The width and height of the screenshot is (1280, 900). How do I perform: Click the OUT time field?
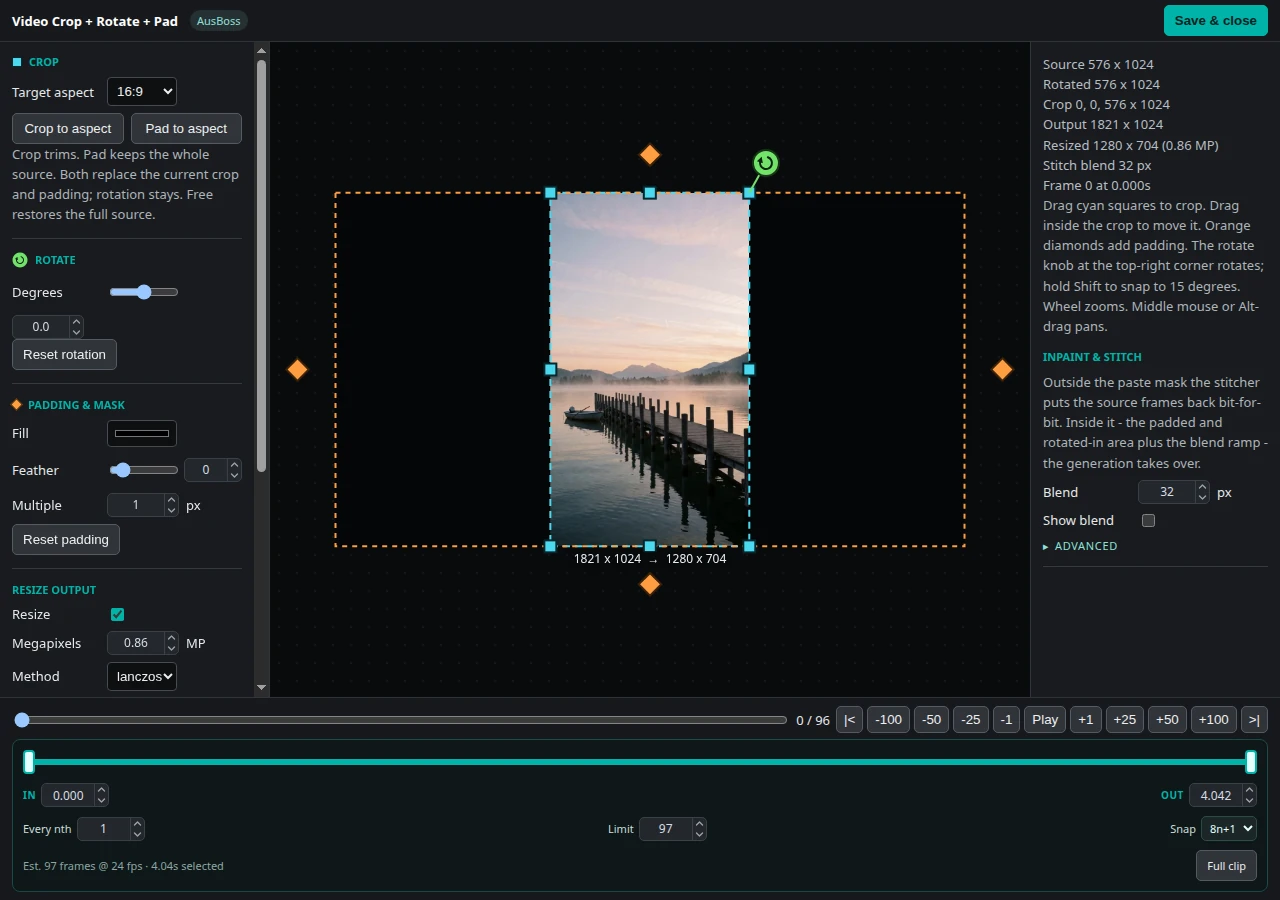click(x=1223, y=795)
